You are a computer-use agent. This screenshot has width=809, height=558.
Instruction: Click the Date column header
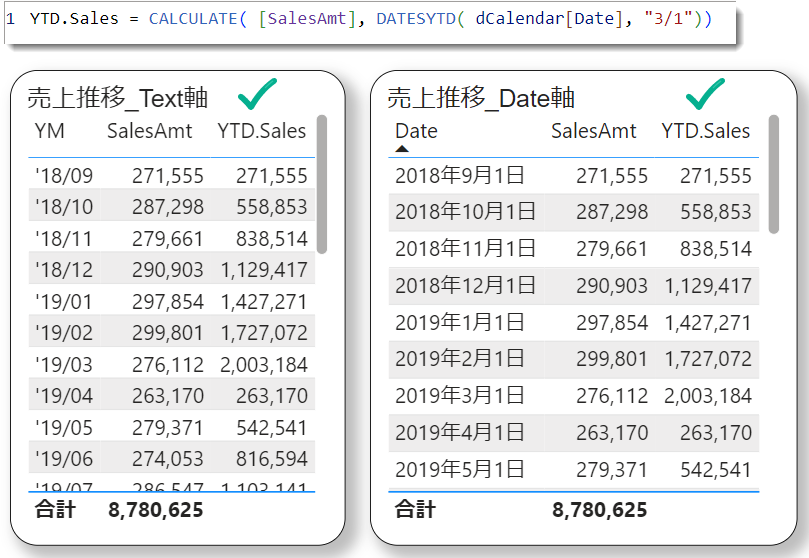[x=416, y=131]
